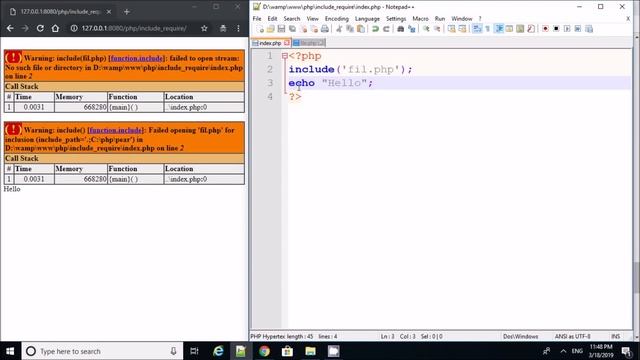Focus the browser address bar

coord(134,28)
